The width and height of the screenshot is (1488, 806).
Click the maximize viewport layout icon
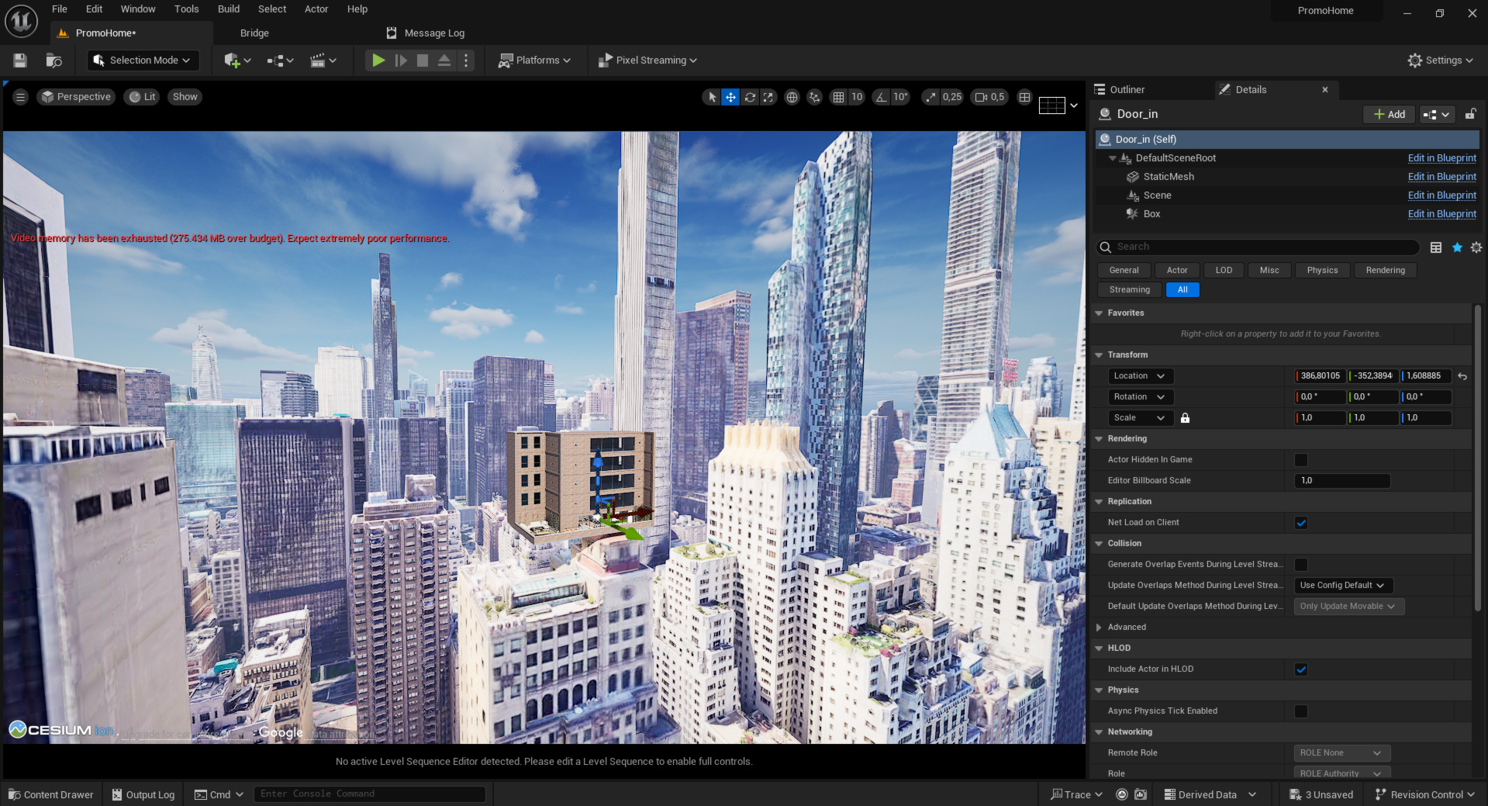click(x=1024, y=97)
